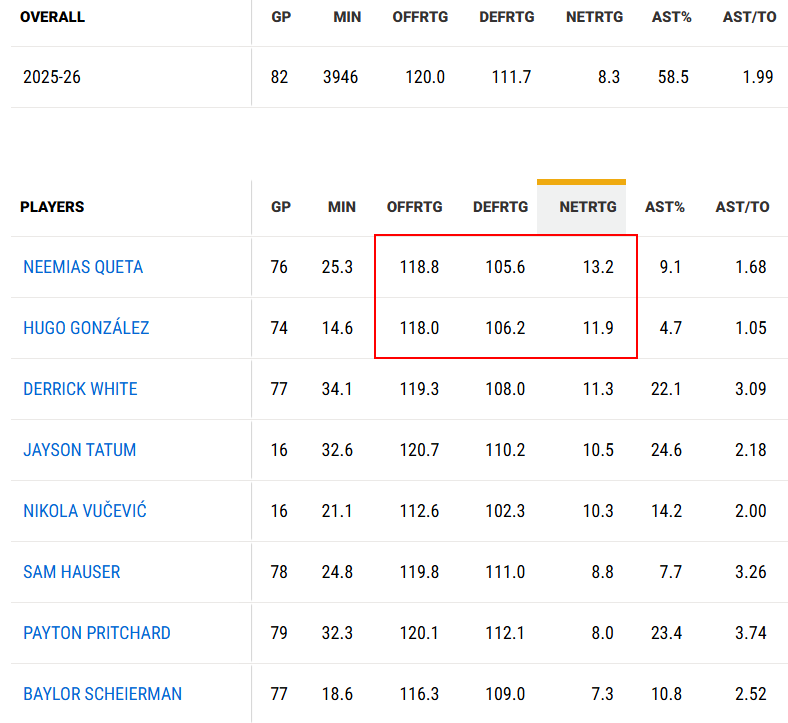This screenshot has width=788, height=723.
Task: Click the OVERALL table header label
Action: [52, 17]
